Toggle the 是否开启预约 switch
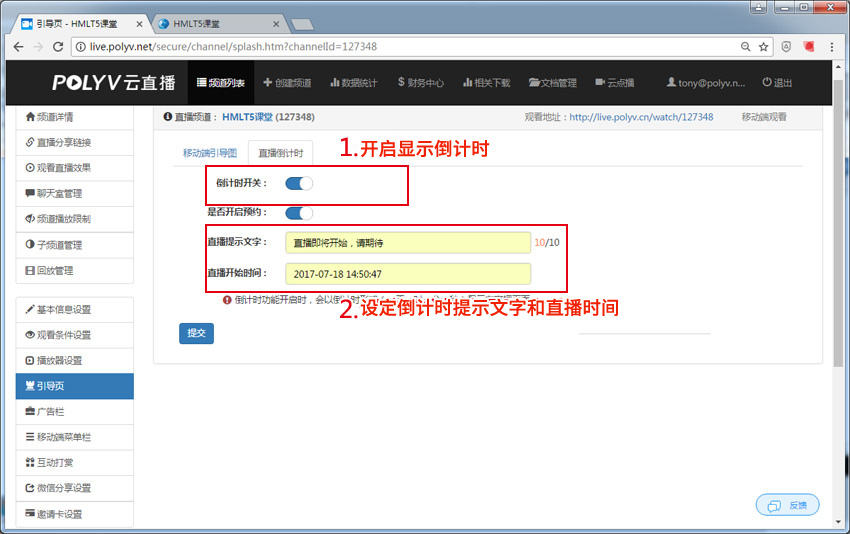 pyautogui.click(x=299, y=212)
